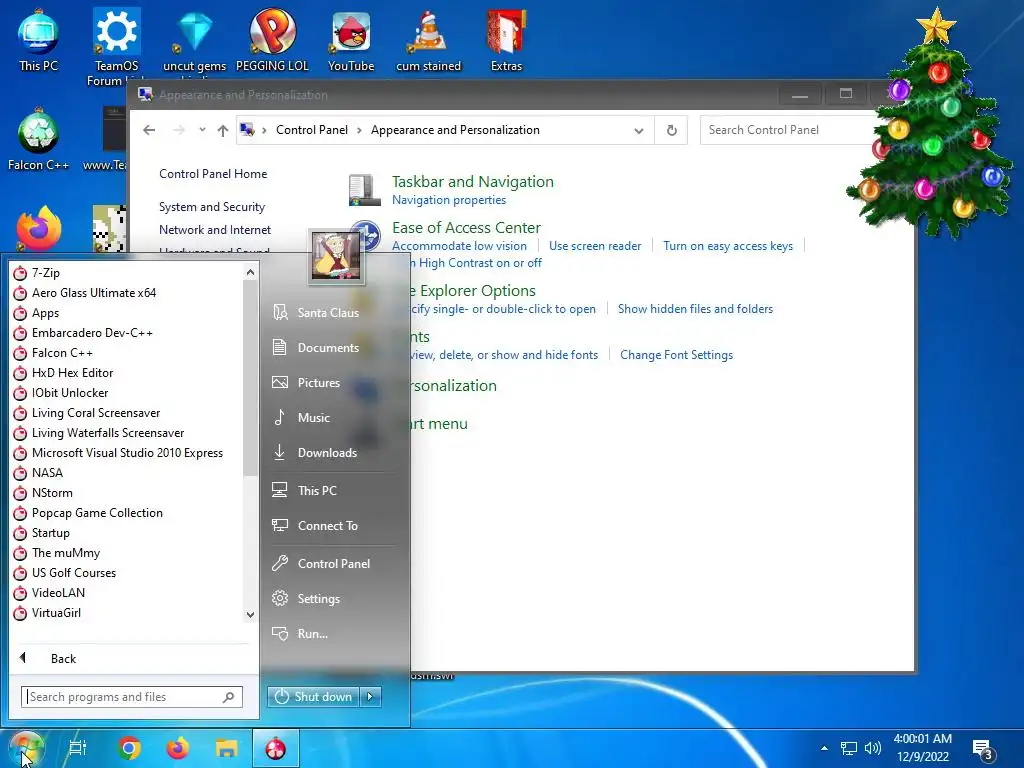Open the YouTube Angry Birds desktop icon
This screenshot has height=768, width=1024.
pyautogui.click(x=351, y=40)
